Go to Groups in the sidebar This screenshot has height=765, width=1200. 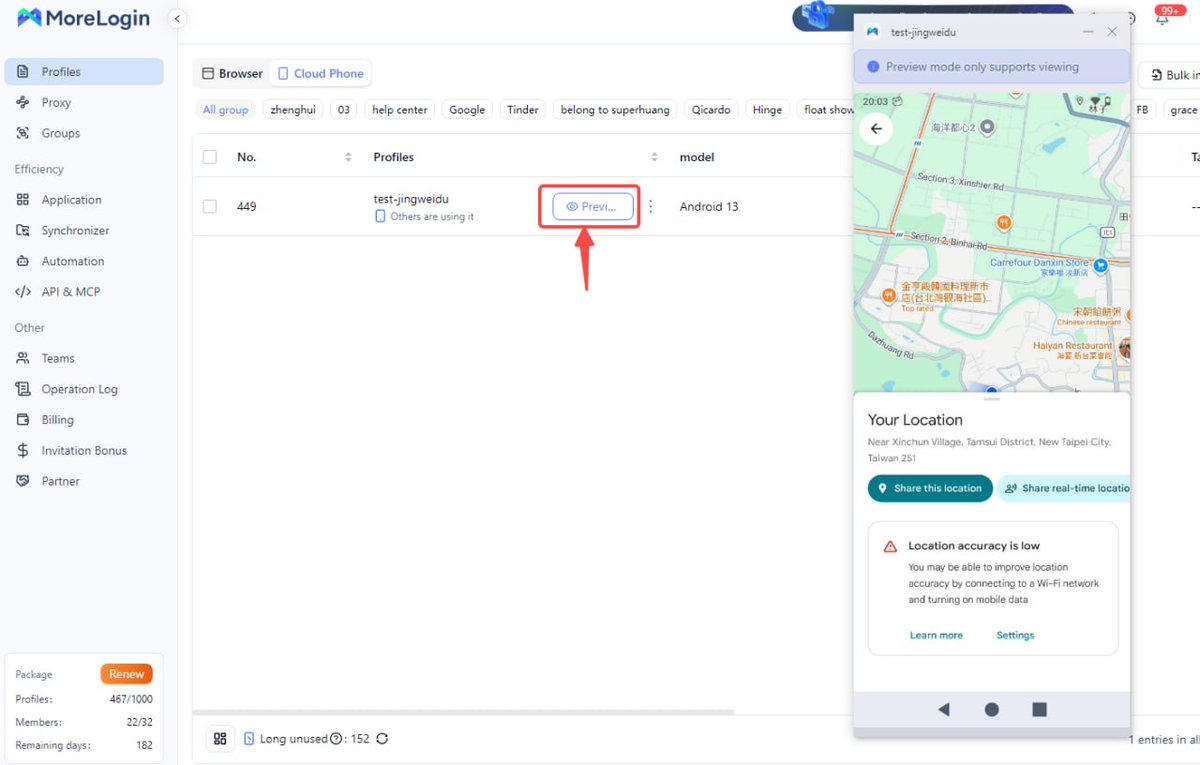84,133
